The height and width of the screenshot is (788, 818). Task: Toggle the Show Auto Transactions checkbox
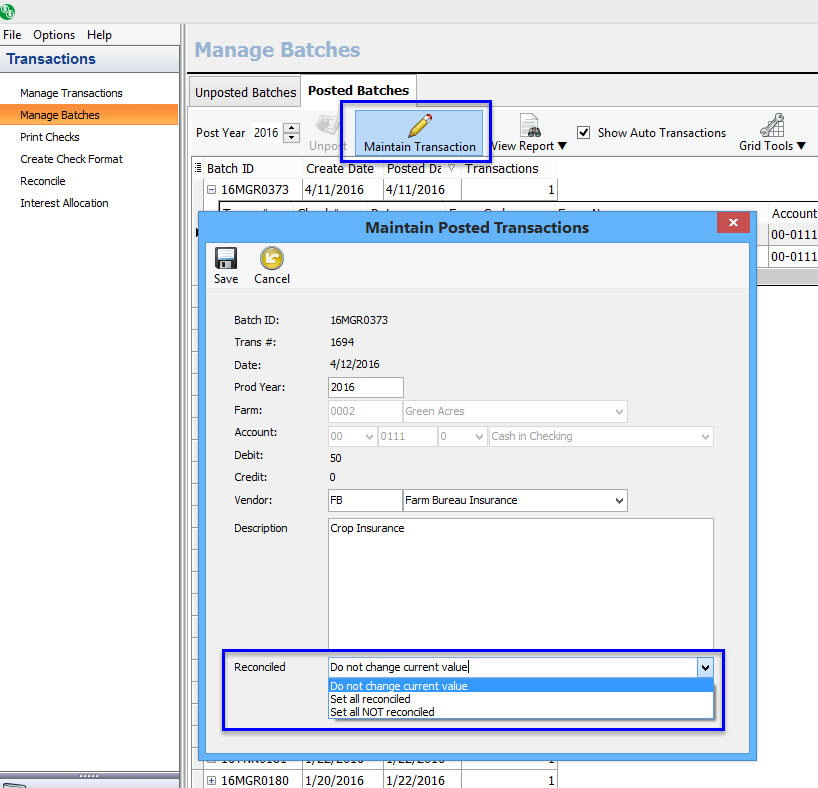584,132
